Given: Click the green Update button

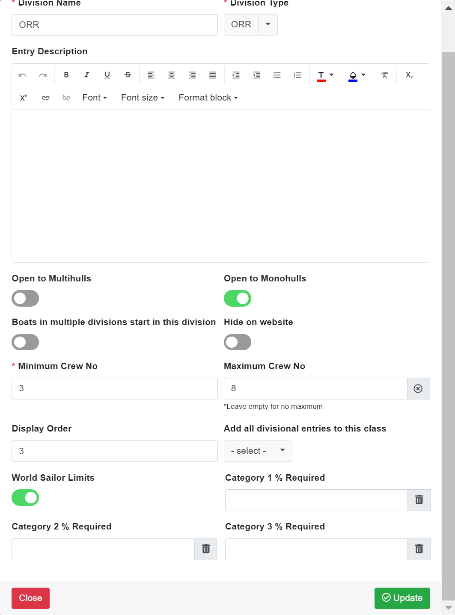Looking at the screenshot, I should point(402,598).
